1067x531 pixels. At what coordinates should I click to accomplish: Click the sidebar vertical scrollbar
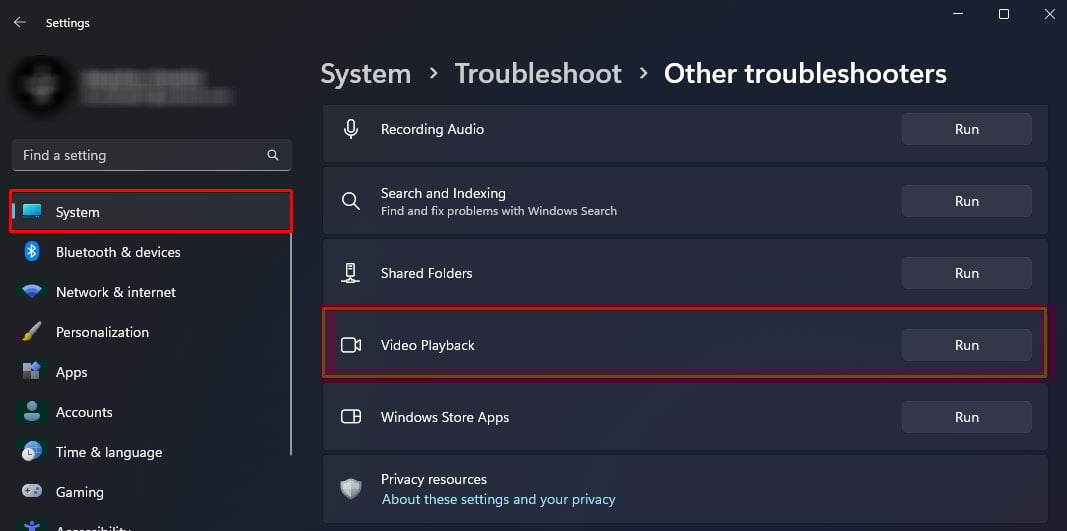coord(291,340)
